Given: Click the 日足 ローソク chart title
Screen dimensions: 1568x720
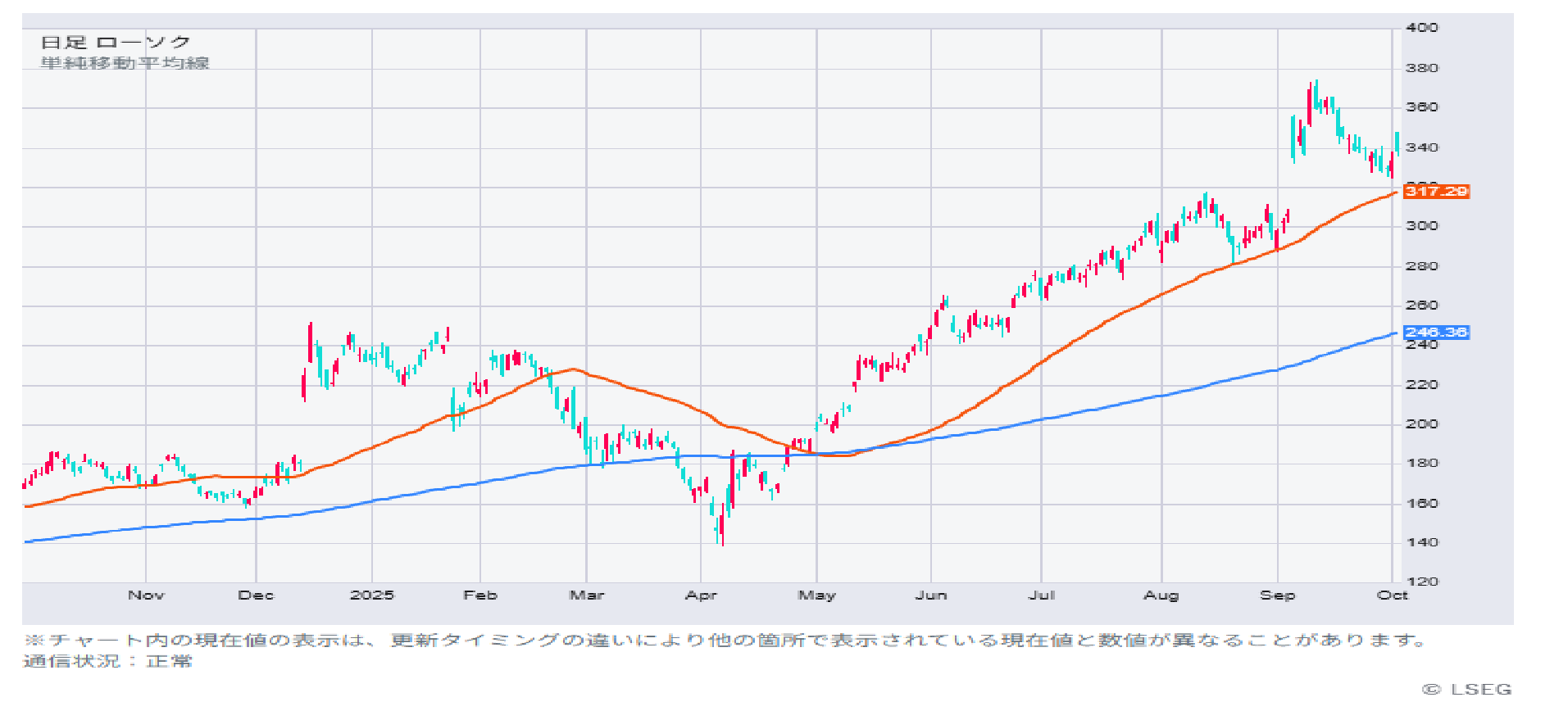Looking at the screenshot, I should pyautogui.click(x=116, y=42).
